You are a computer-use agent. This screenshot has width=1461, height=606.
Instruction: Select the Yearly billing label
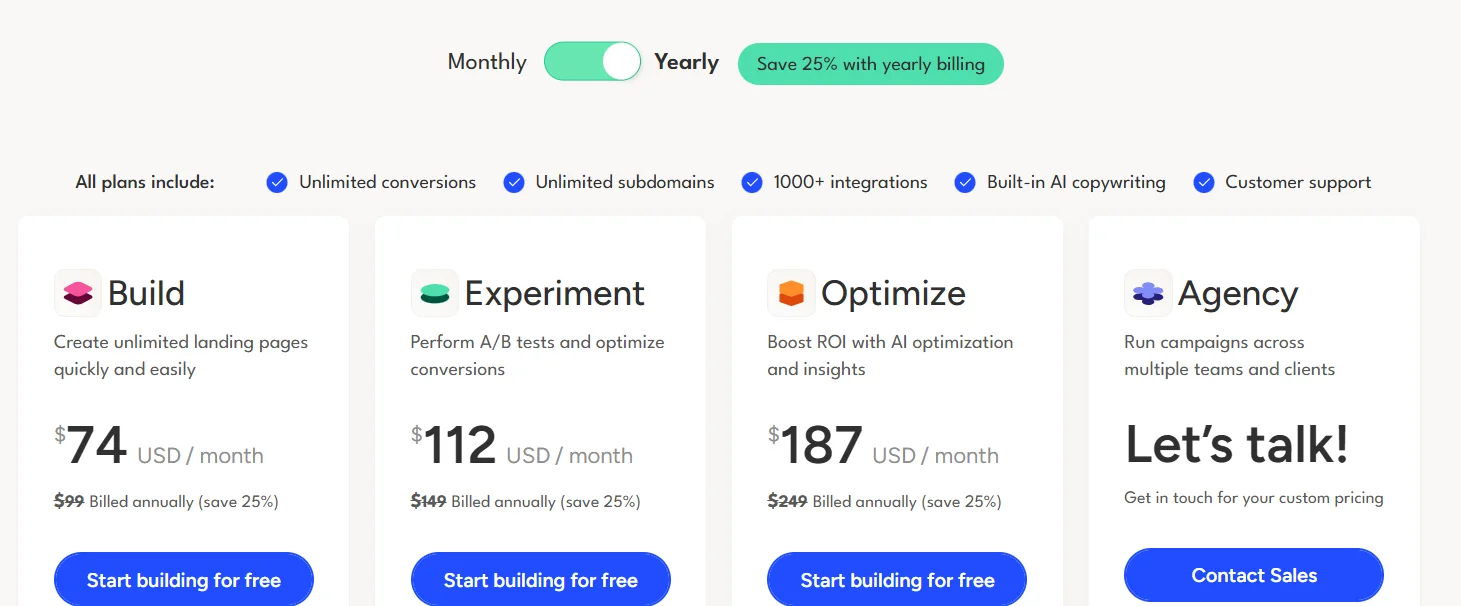click(687, 62)
